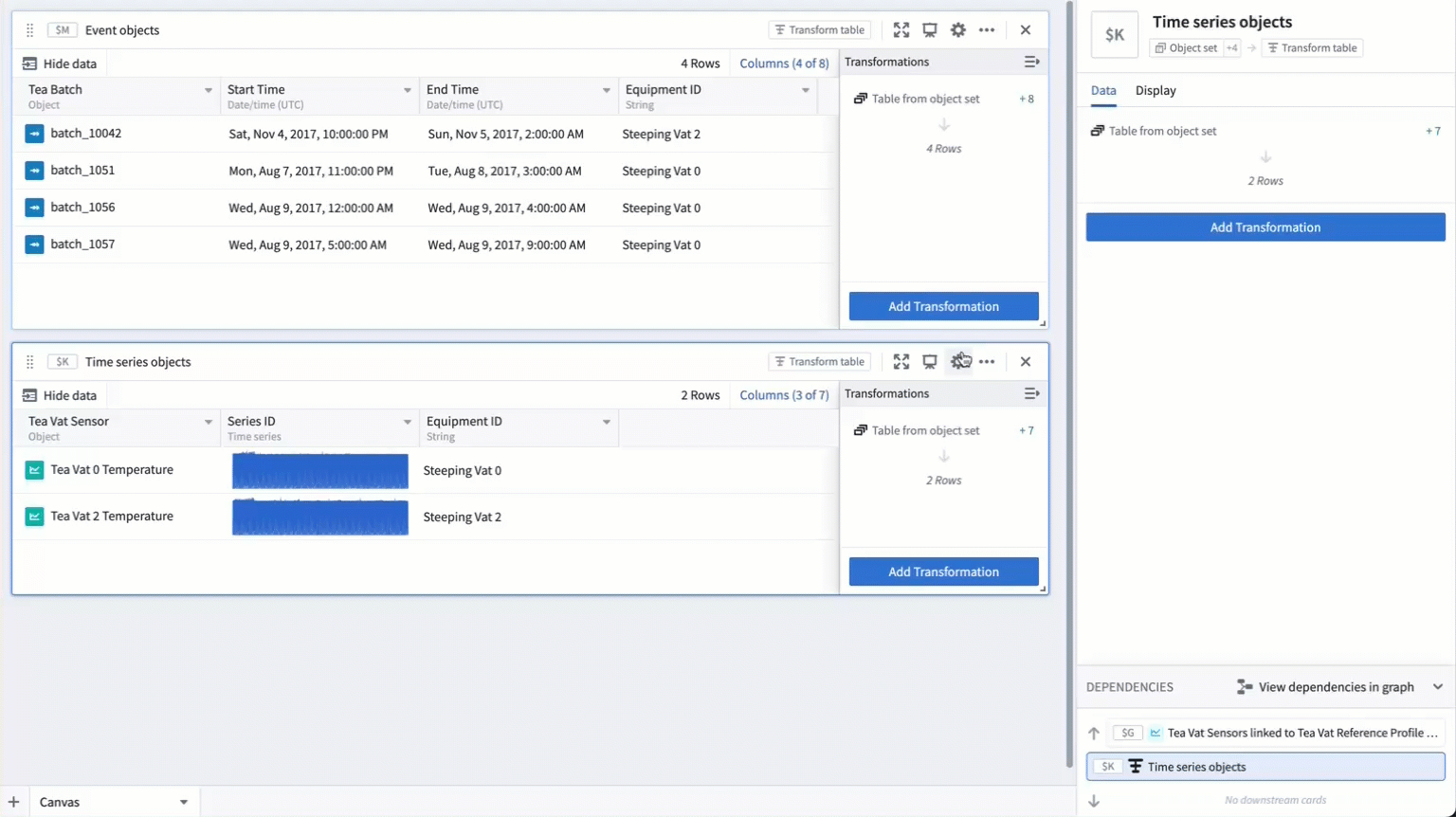Viewport: 1456px width, 817px height.
Task: Open the Canvas selector dropdown
Action: pos(114,801)
